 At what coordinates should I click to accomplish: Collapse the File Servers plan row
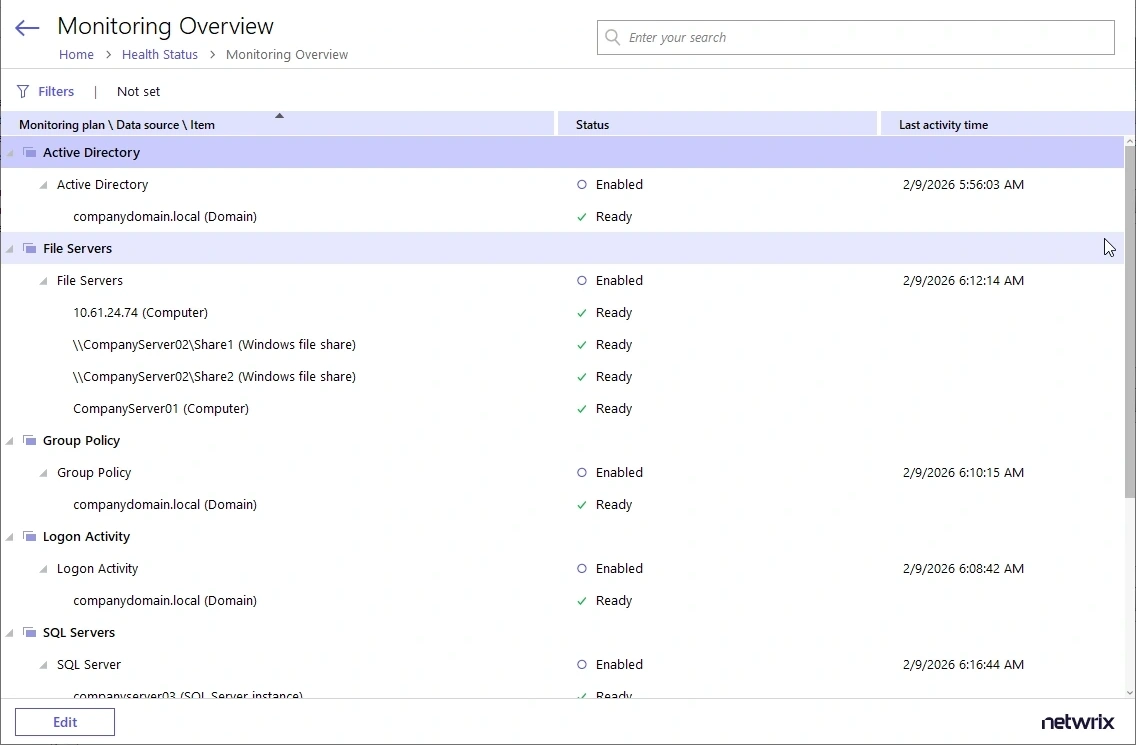42,280
